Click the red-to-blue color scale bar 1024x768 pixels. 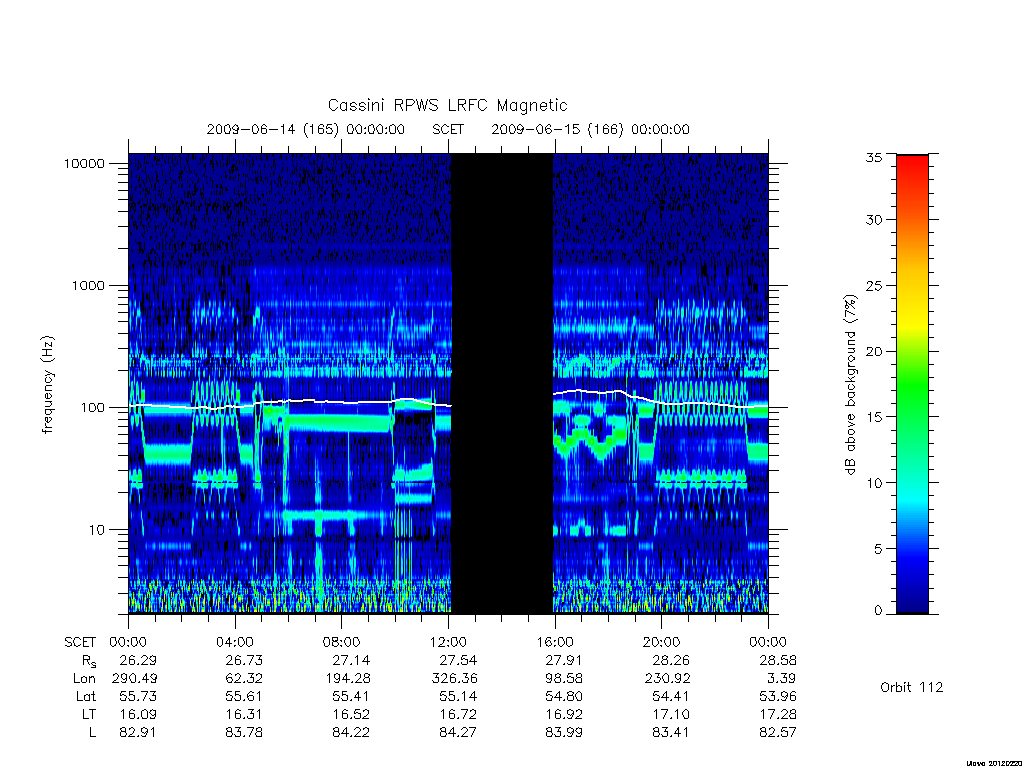pyautogui.click(x=912, y=384)
